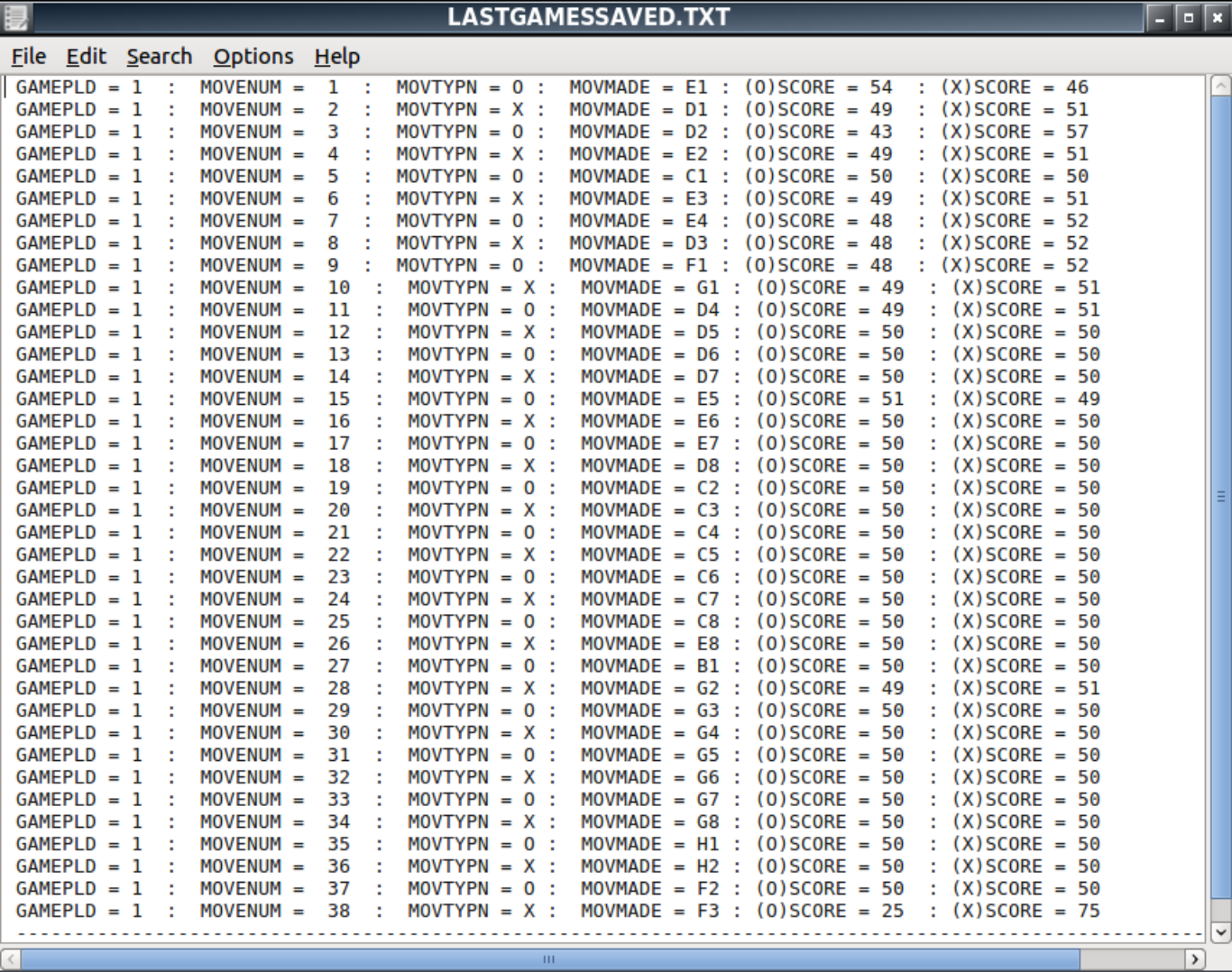Minimize the LASTGAMESSAVED.TXT window
The image size is (1232, 972).
pos(1162,17)
